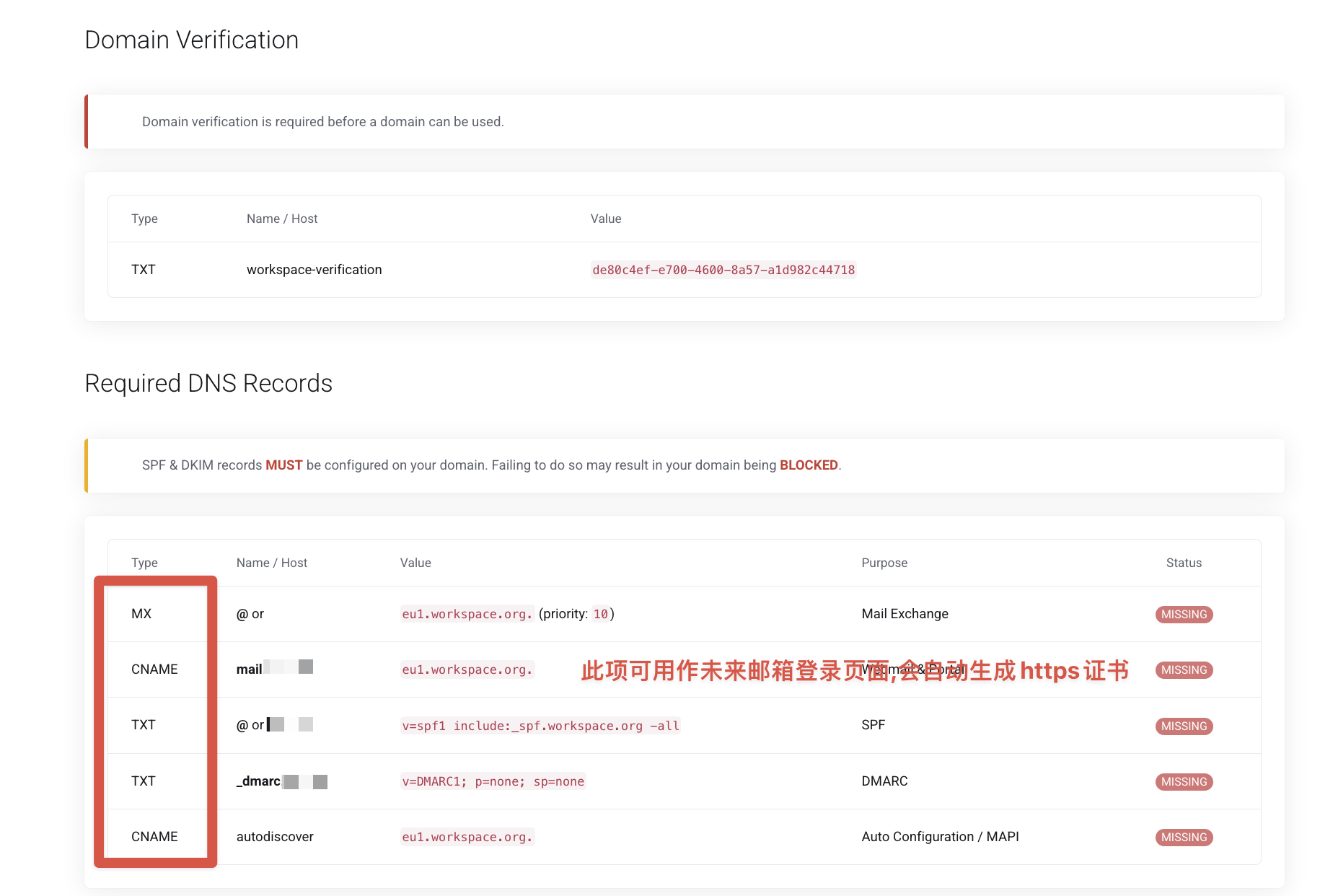Viewport: 1320px width, 896px height.
Task: Click the BLOCKED warning word
Action: [x=809, y=465]
